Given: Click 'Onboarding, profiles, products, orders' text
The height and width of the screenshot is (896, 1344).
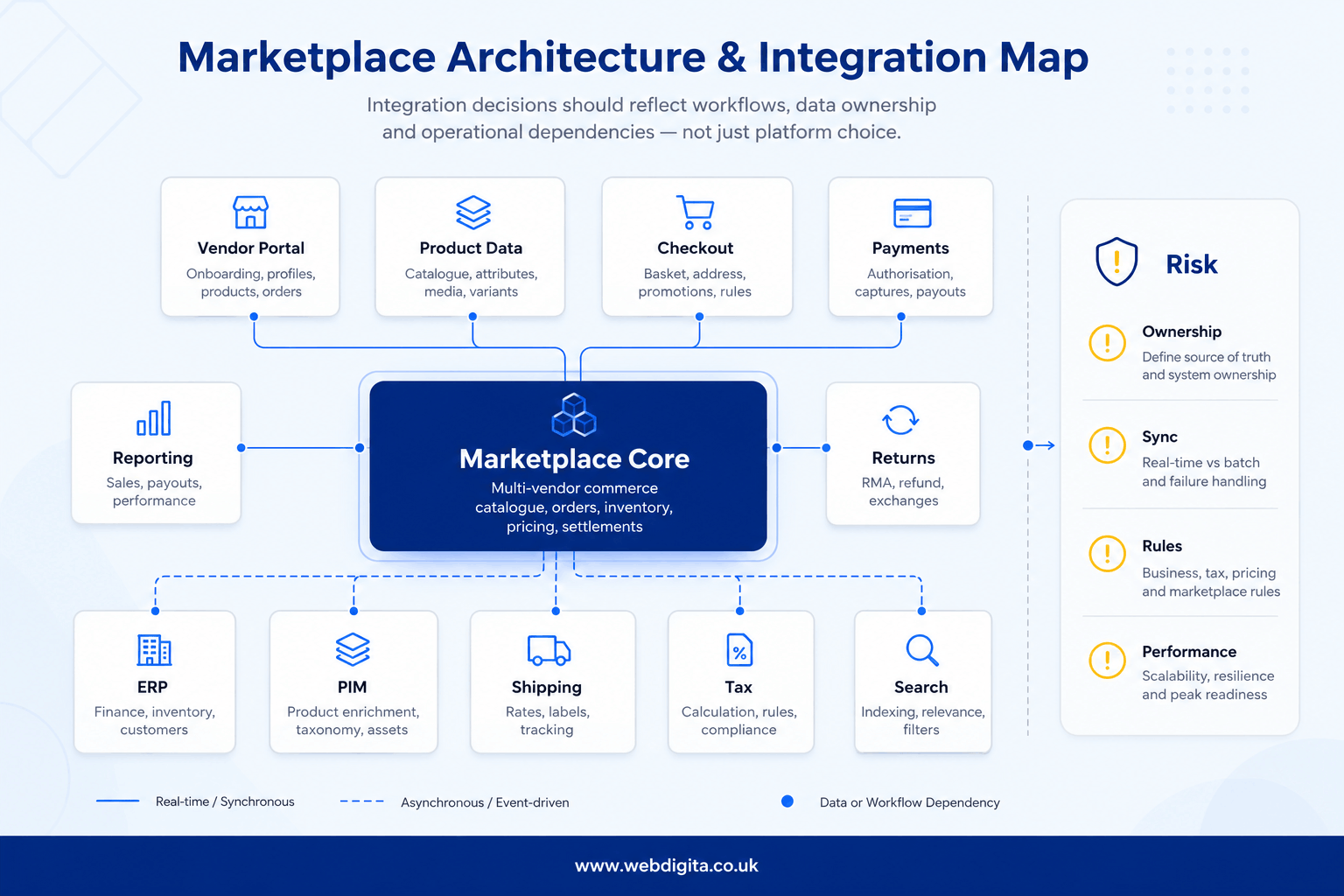Looking at the screenshot, I should (x=251, y=283).
